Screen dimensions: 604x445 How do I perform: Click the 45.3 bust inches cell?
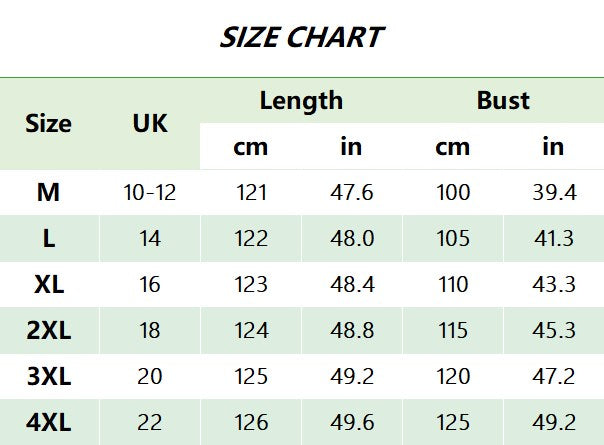553,331
